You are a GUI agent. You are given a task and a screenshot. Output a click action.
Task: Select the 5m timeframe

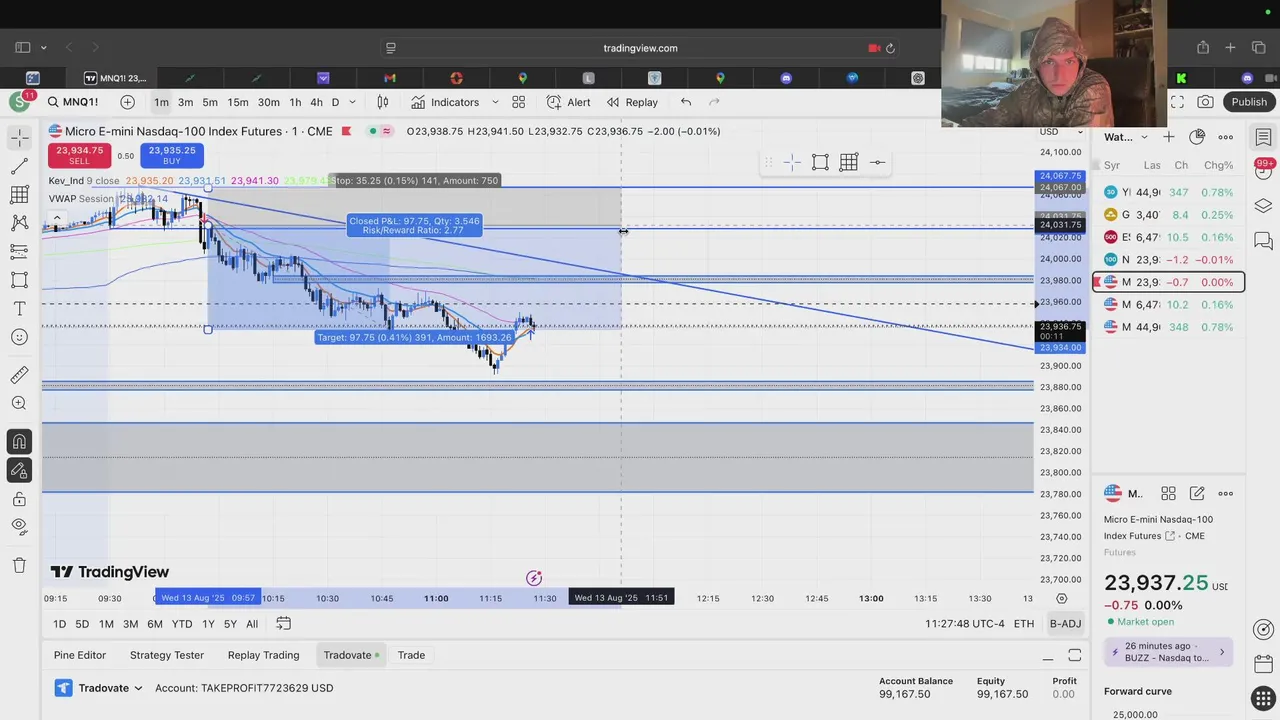210,102
